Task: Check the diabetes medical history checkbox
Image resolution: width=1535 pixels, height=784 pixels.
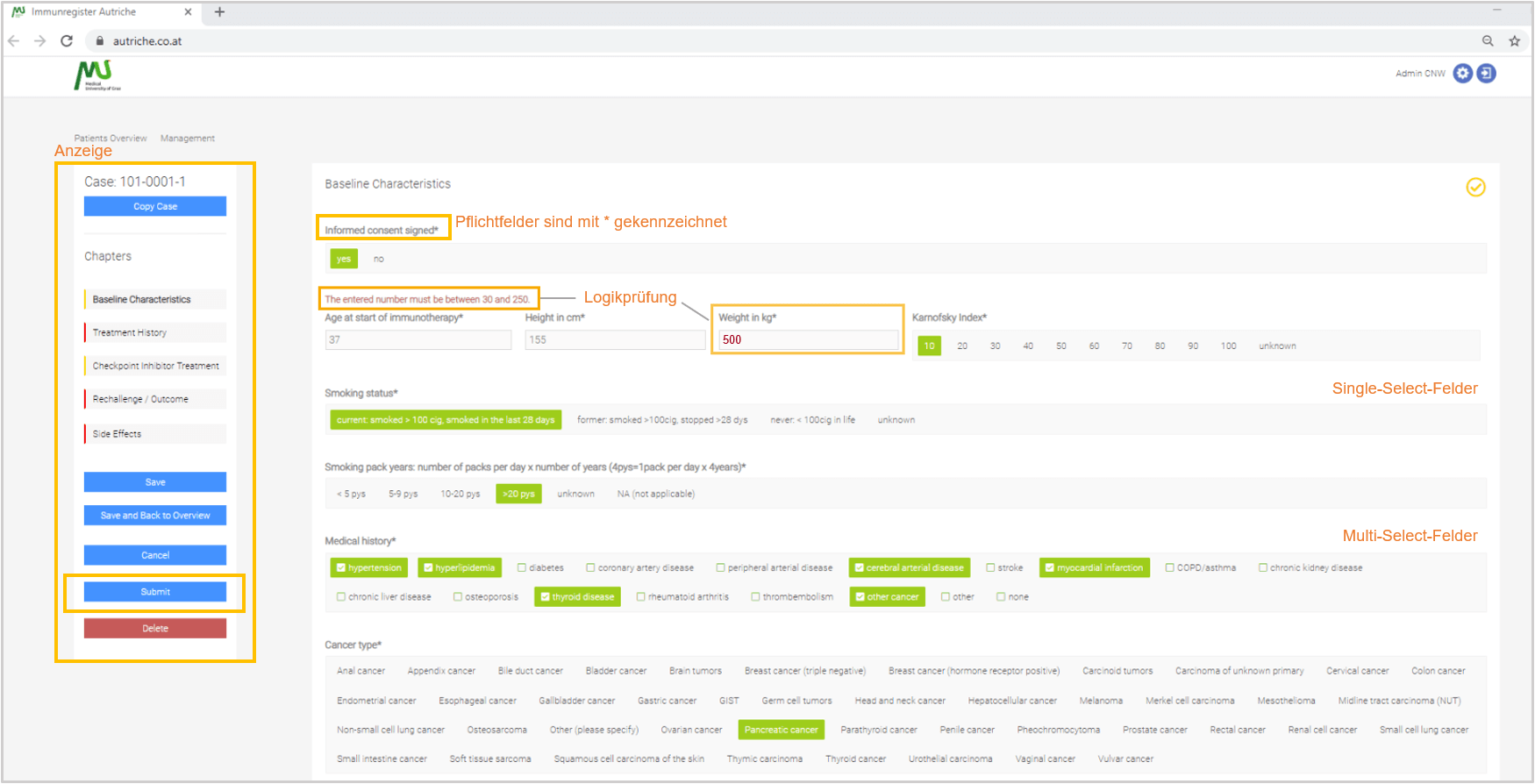Action: tap(522, 568)
